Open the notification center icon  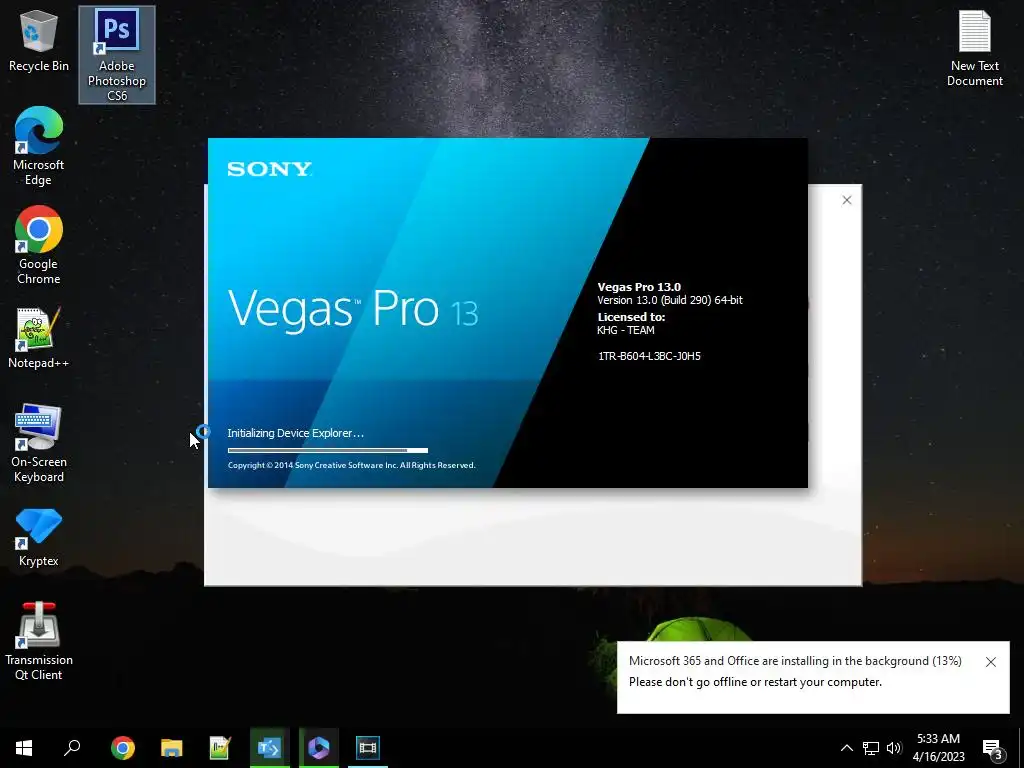[993, 748]
